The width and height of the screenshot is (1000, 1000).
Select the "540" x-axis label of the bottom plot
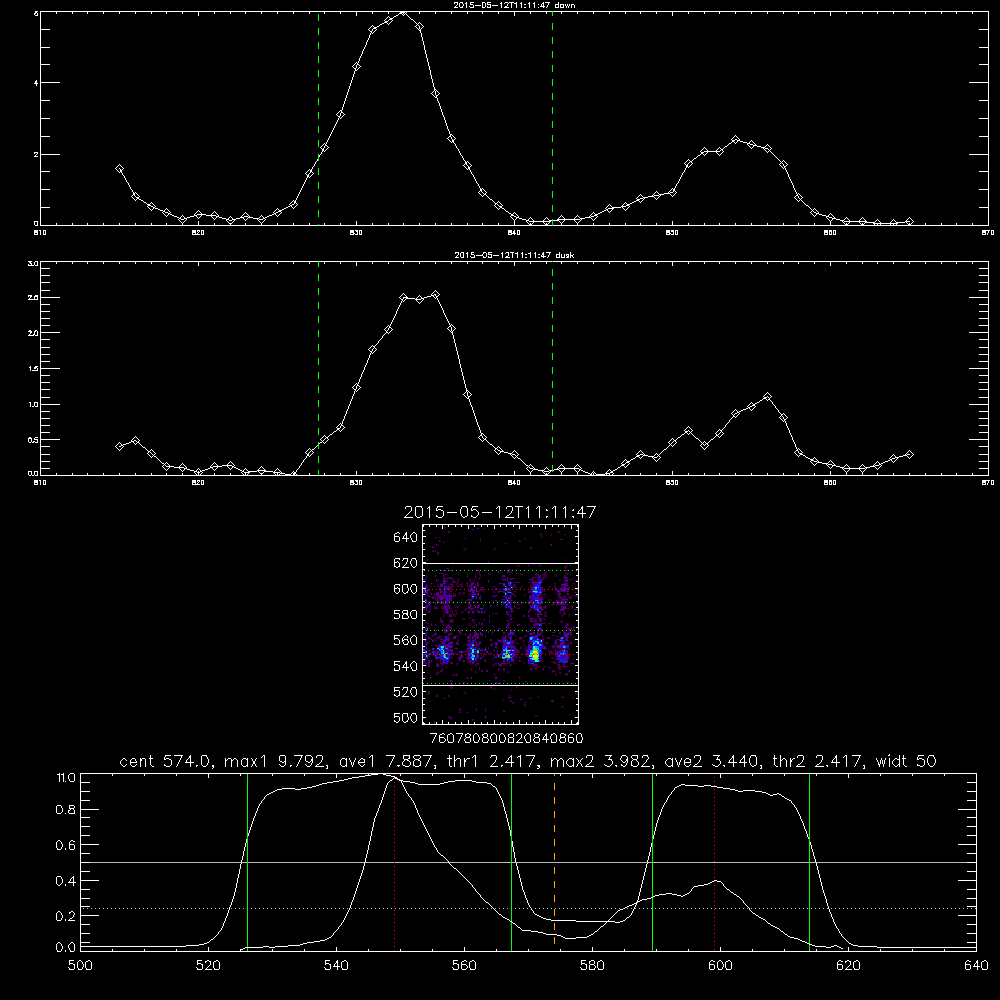click(x=336, y=966)
